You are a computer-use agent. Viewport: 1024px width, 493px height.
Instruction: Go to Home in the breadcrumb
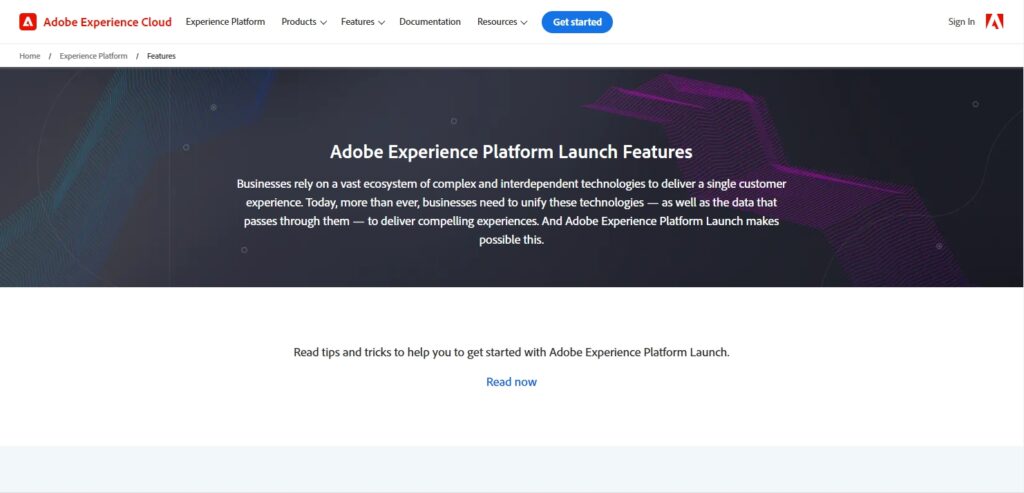pyautogui.click(x=30, y=56)
